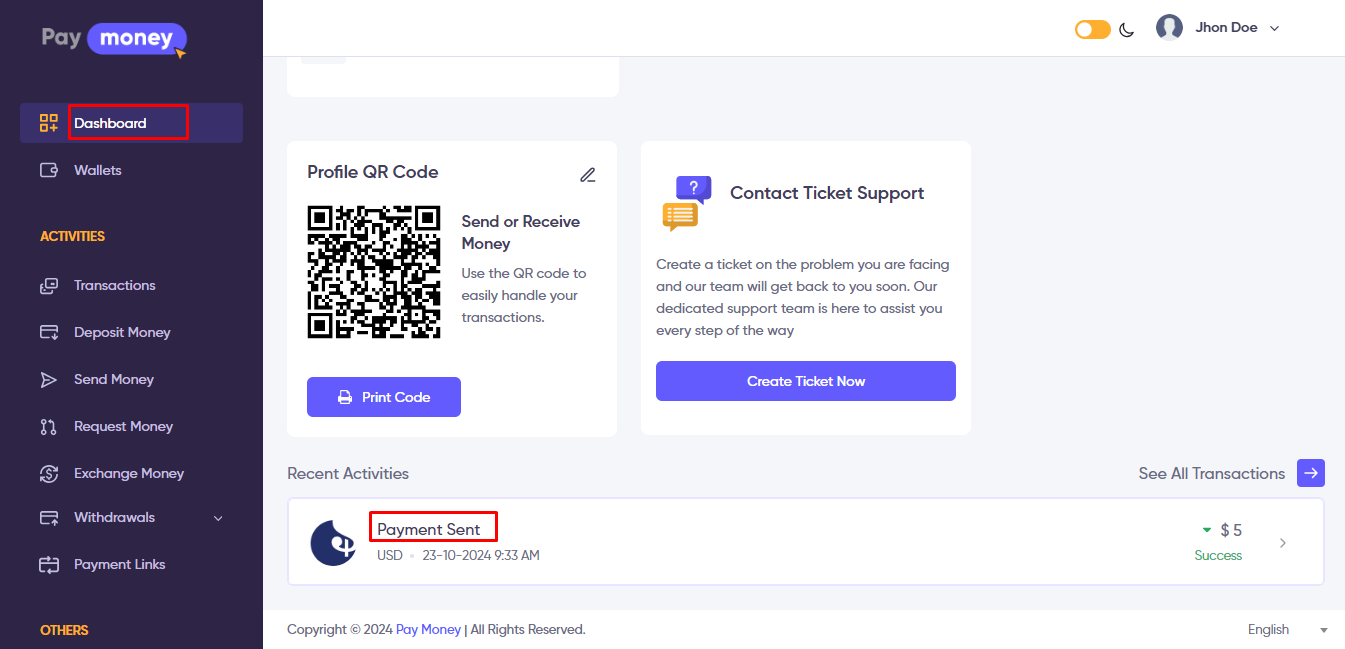Click the Dashboard grid icon
This screenshot has width=1345, height=649.
point(49,123)
